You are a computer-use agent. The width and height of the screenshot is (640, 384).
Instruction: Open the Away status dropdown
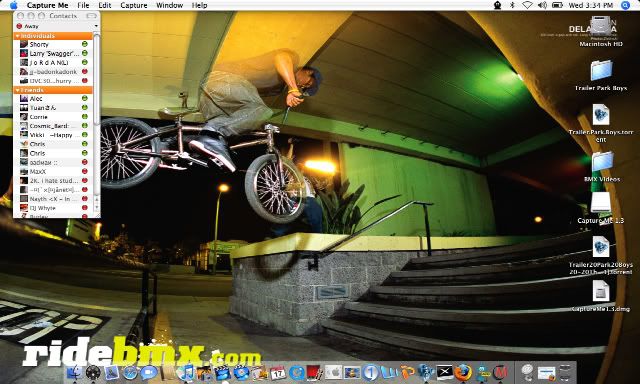(x=57, y=26)
